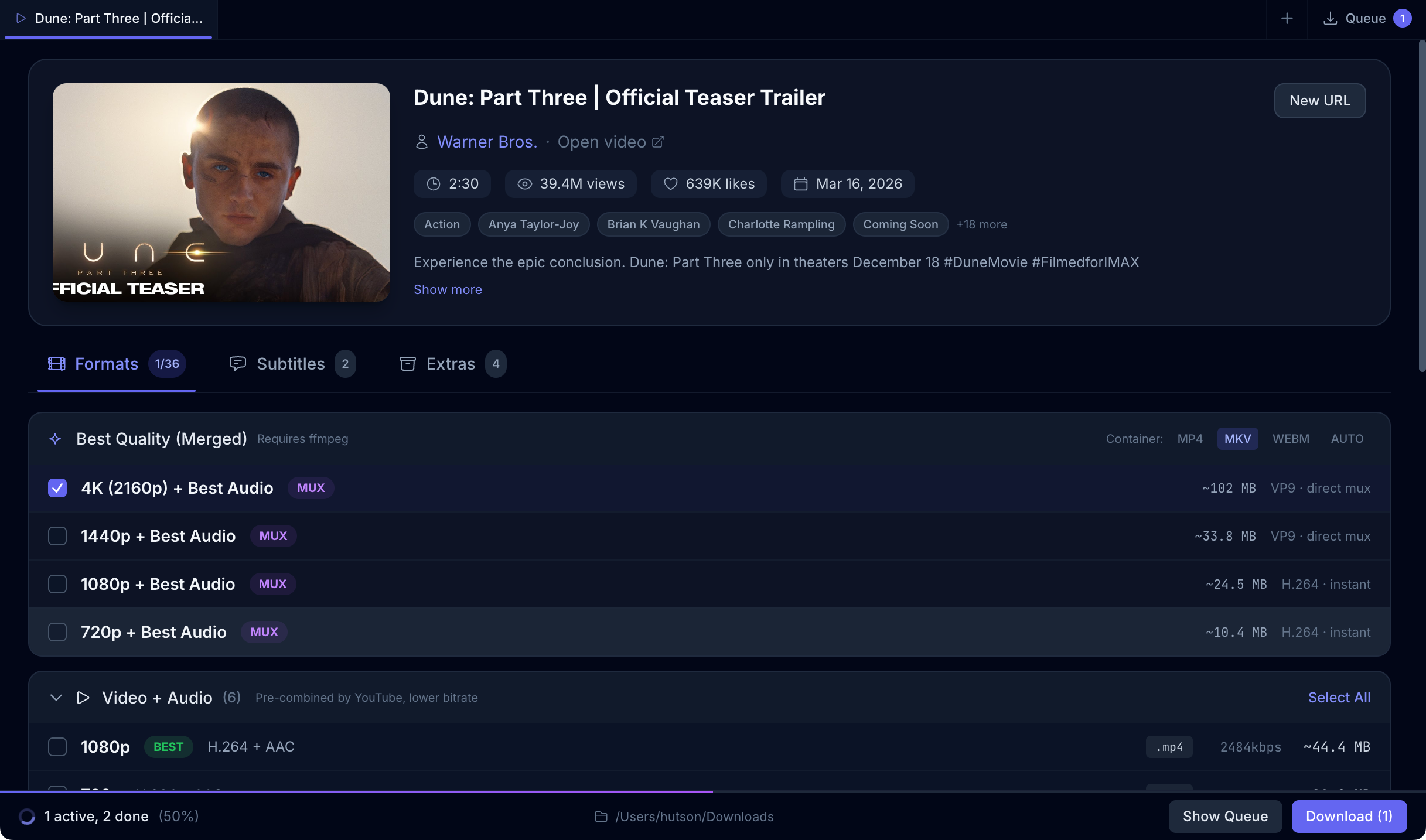This screenshot has height=840, width=1426.
Task: Click the sparkle icon beside Best Quality (Merged)
Action: tap(55, 439)
